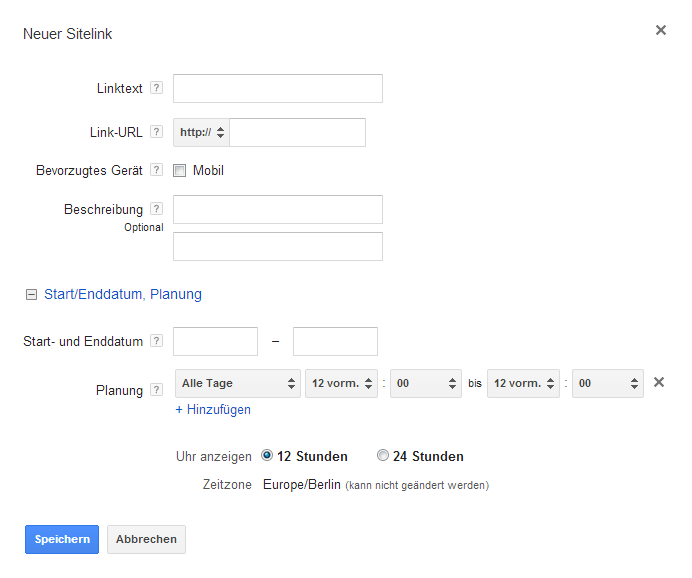Click the Planung help question mark

coord(156,390)
